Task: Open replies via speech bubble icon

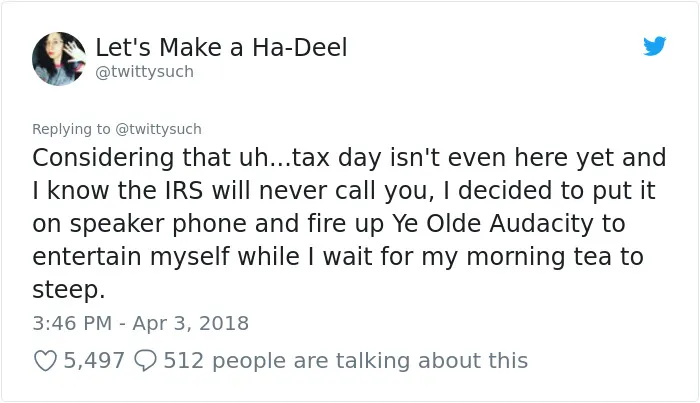Action: pos(146,361)
